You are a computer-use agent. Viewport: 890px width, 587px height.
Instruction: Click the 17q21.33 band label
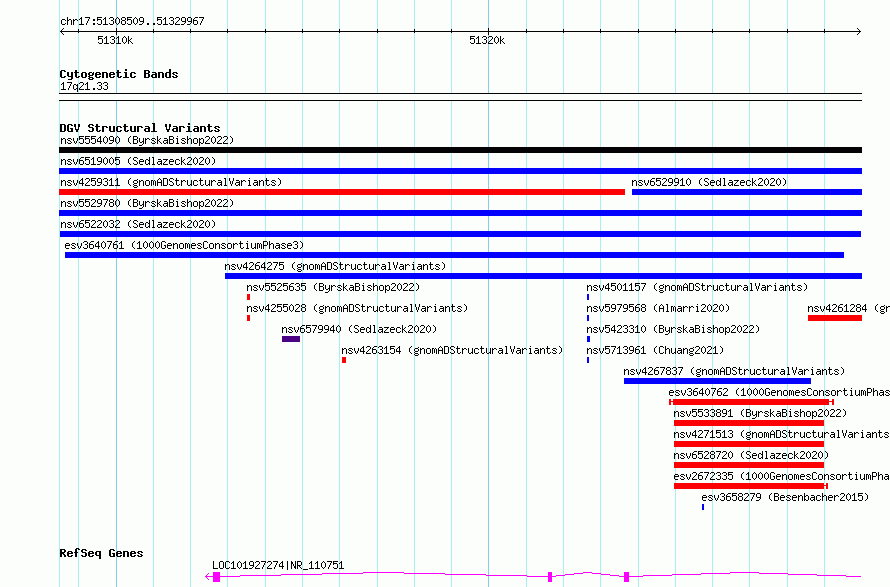[x=84, y=86]
